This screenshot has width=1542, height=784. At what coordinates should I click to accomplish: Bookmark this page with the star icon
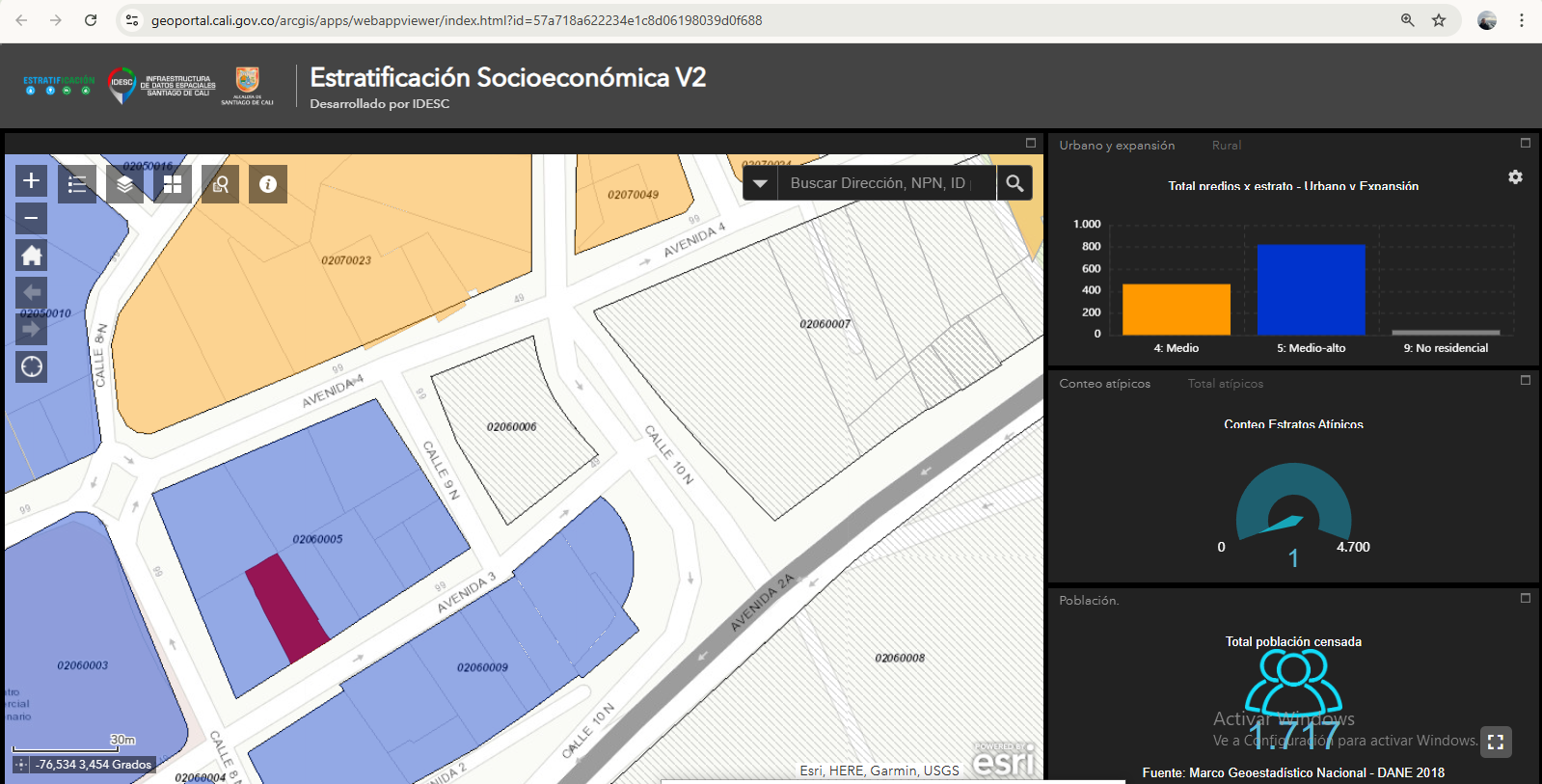pos(1439,20)
